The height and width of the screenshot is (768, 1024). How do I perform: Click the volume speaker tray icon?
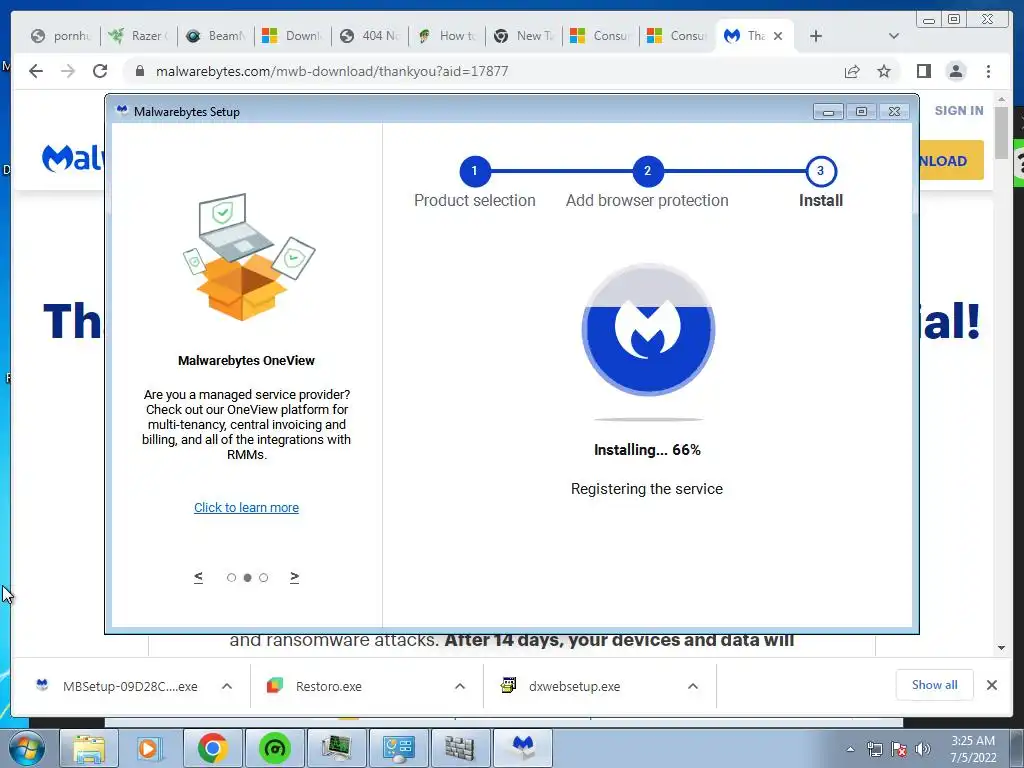pyautogui.click(x=923, y=750)
